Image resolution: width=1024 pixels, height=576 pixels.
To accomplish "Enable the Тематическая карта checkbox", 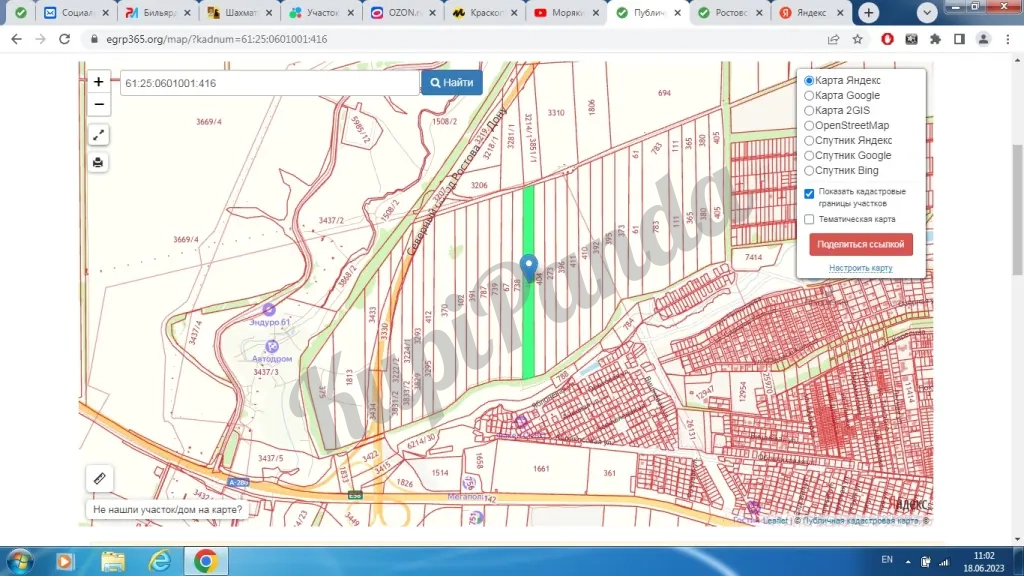I will [809, 219].
